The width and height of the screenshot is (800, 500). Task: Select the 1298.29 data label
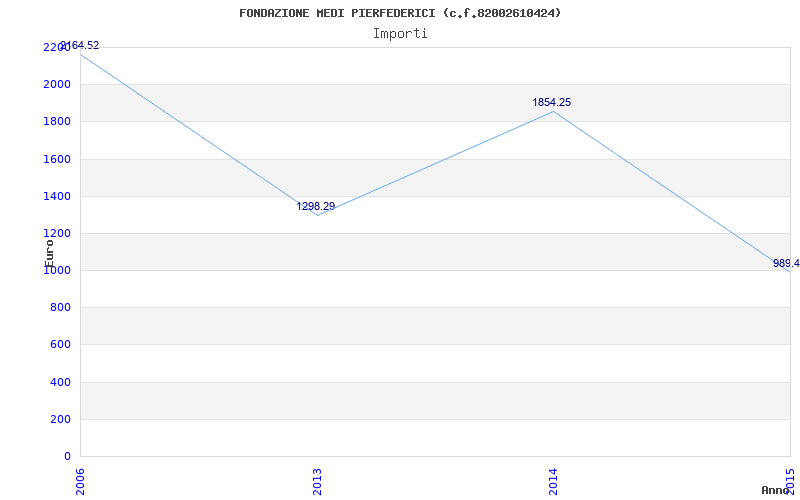coord(316,206)
